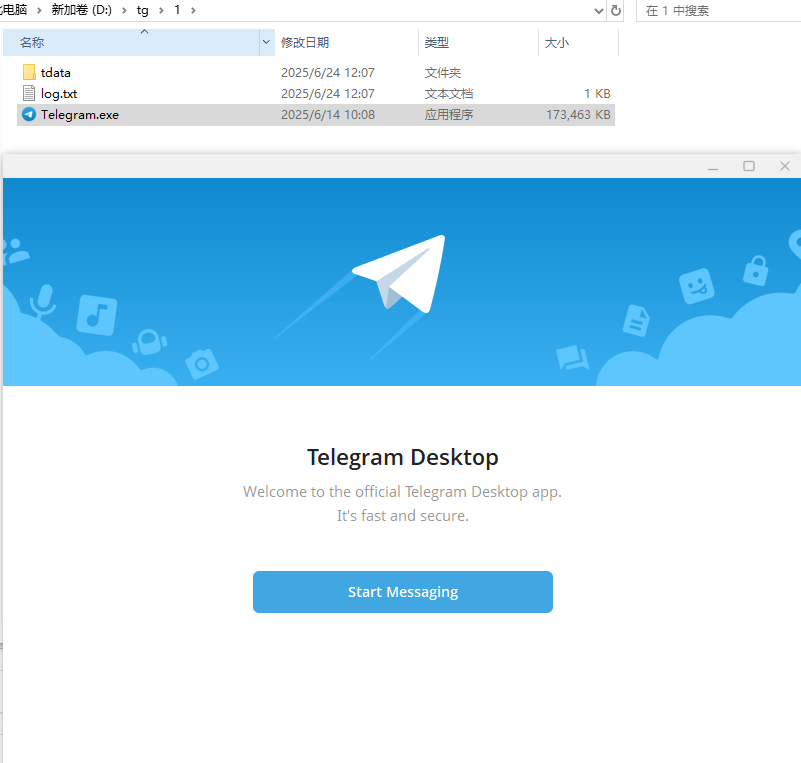Image resolution: width=801 pixels, height=763 pixels.
Task: Refresh the Explorer folder view
Action: click(616, 10)
